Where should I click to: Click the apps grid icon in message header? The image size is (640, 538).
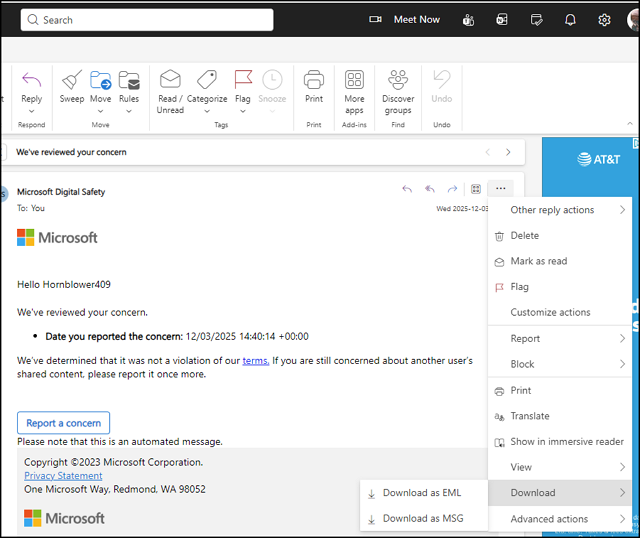pos(476,189)
